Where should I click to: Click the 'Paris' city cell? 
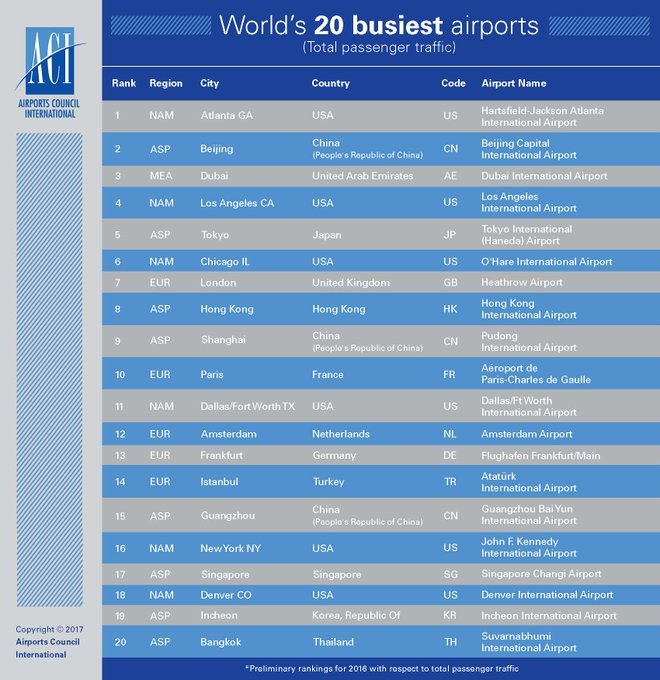tap(212, 375)
